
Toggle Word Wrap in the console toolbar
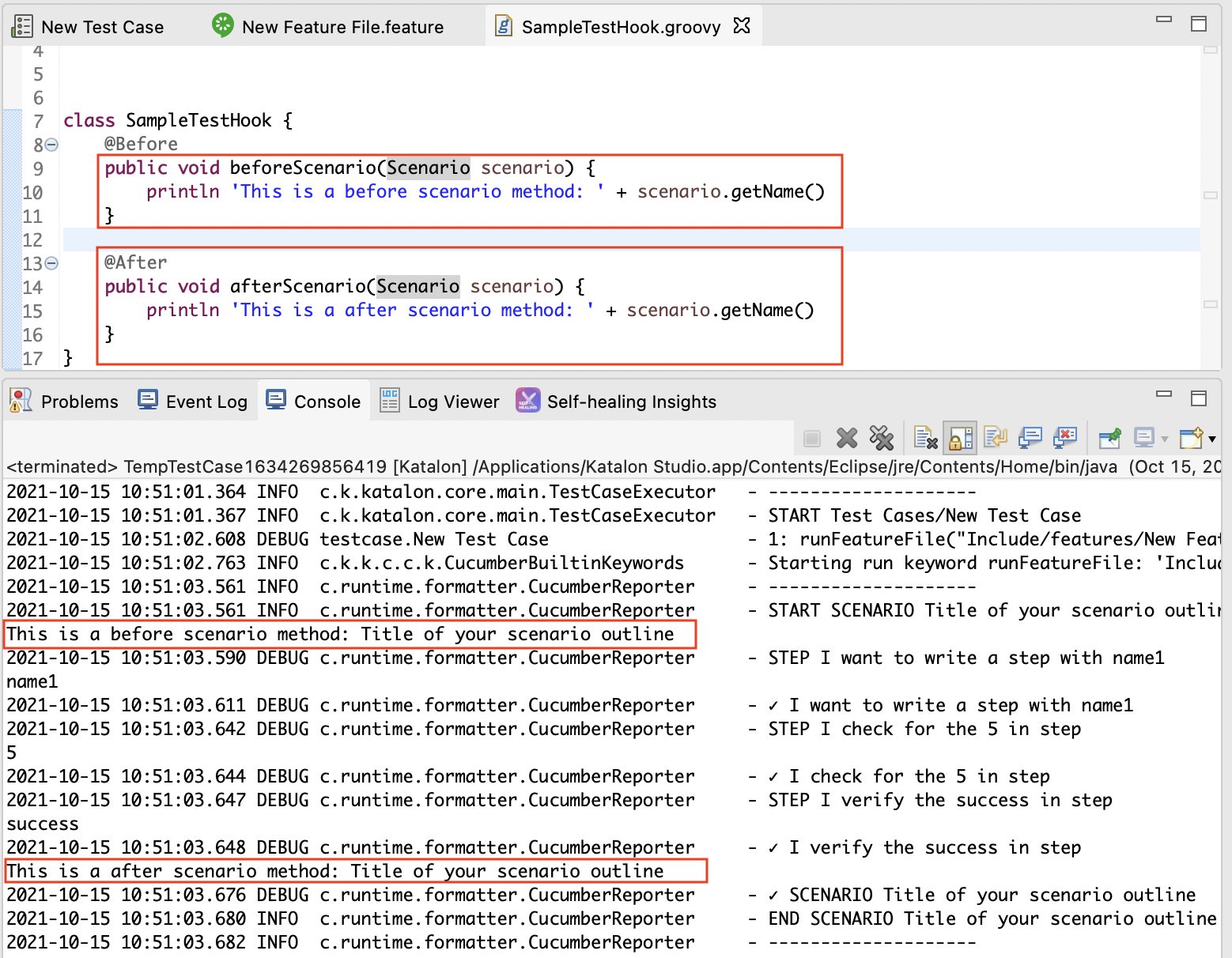(995, 438)
